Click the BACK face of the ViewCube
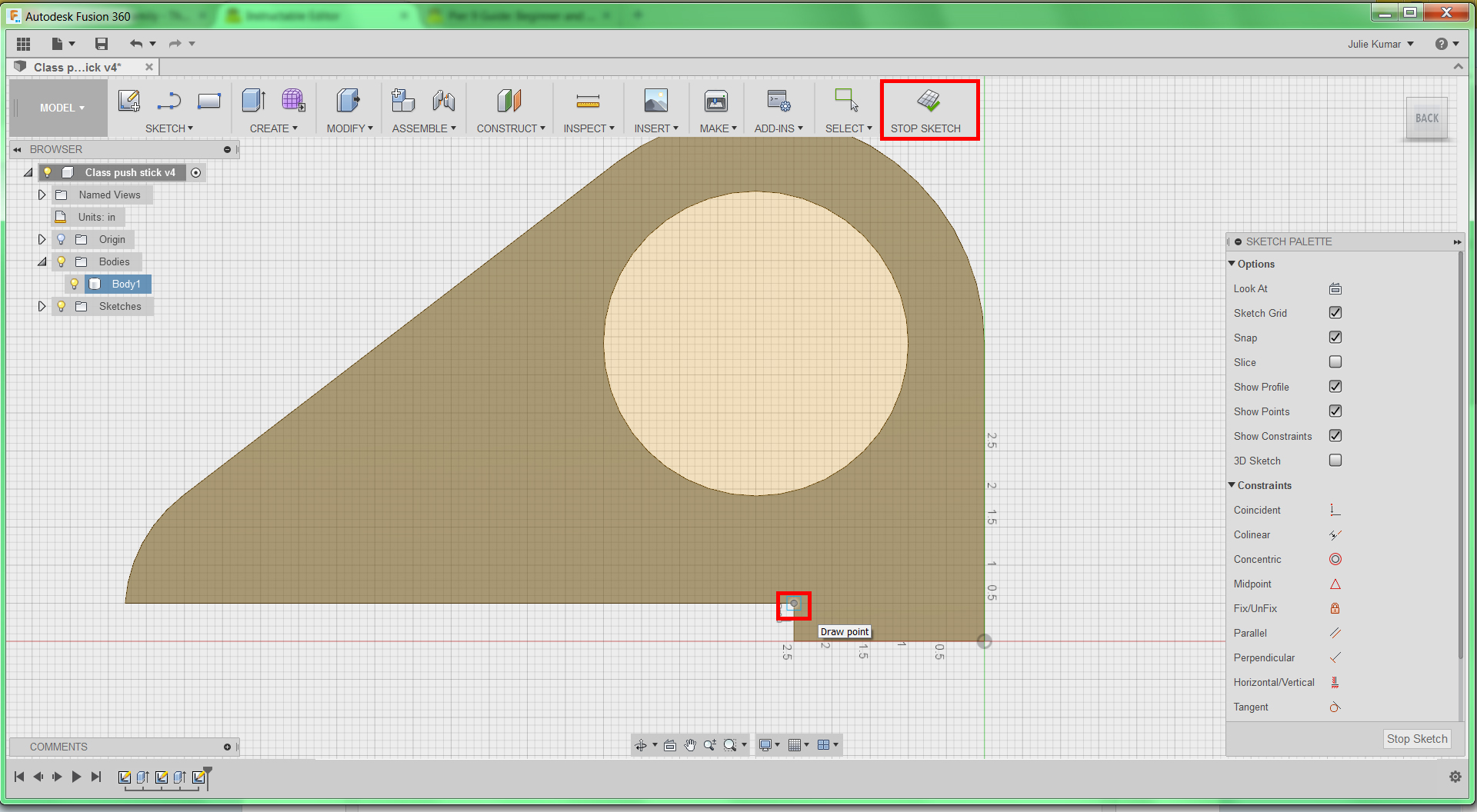Image resolution: width=1477 pixels, height=812 pixels. (x=1427, y=118)
